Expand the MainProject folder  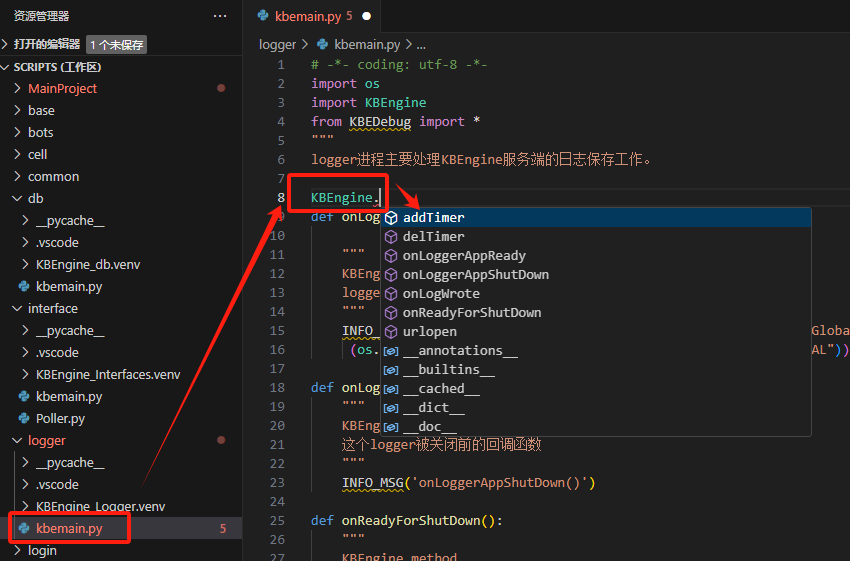pyautogui.click(x=17, y=88)
